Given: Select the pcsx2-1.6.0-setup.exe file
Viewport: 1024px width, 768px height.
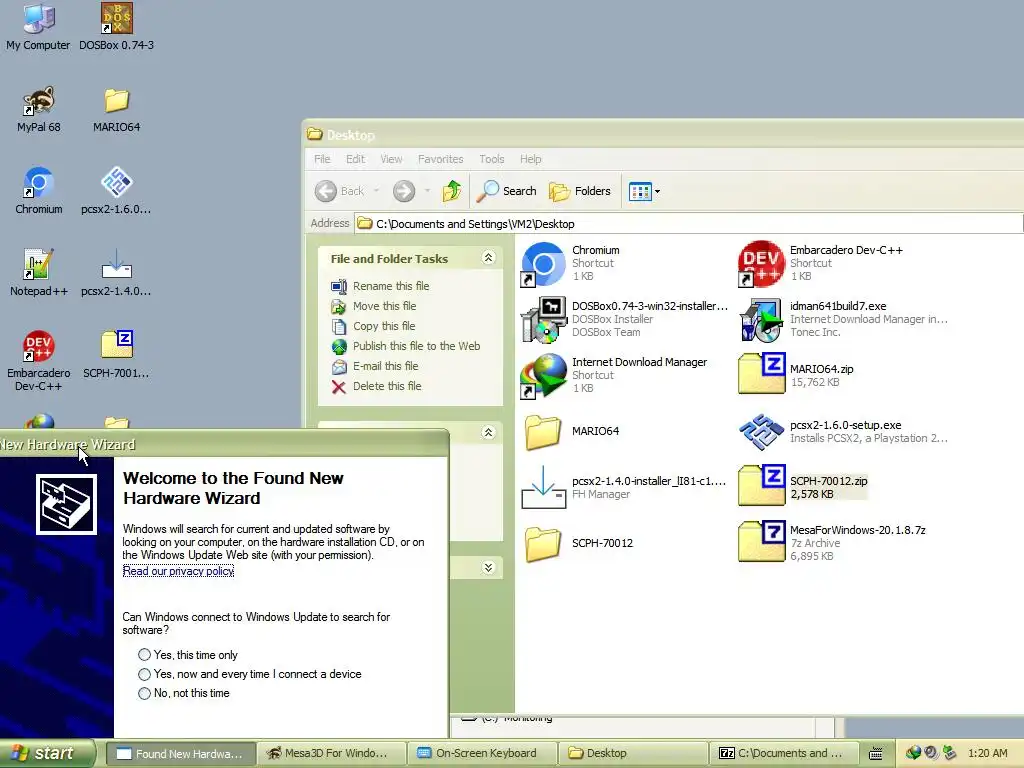Looking at the screenshot, I should [x=842, y=432].
